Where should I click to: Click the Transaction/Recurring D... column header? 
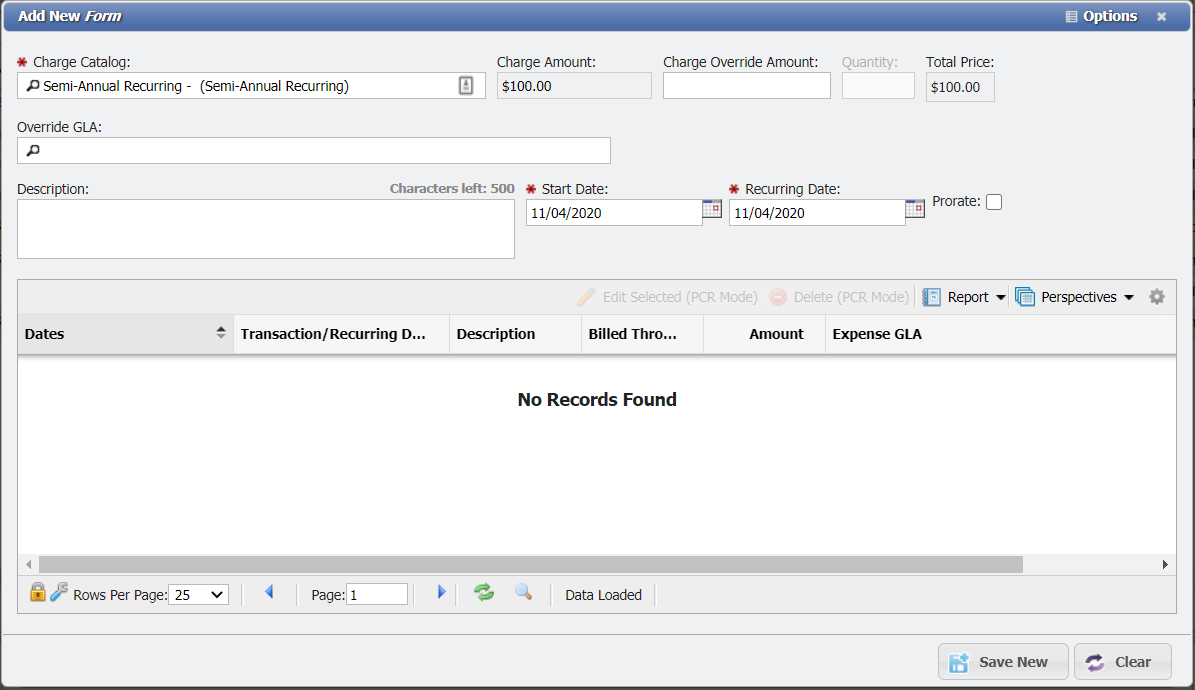click(341, 334)
